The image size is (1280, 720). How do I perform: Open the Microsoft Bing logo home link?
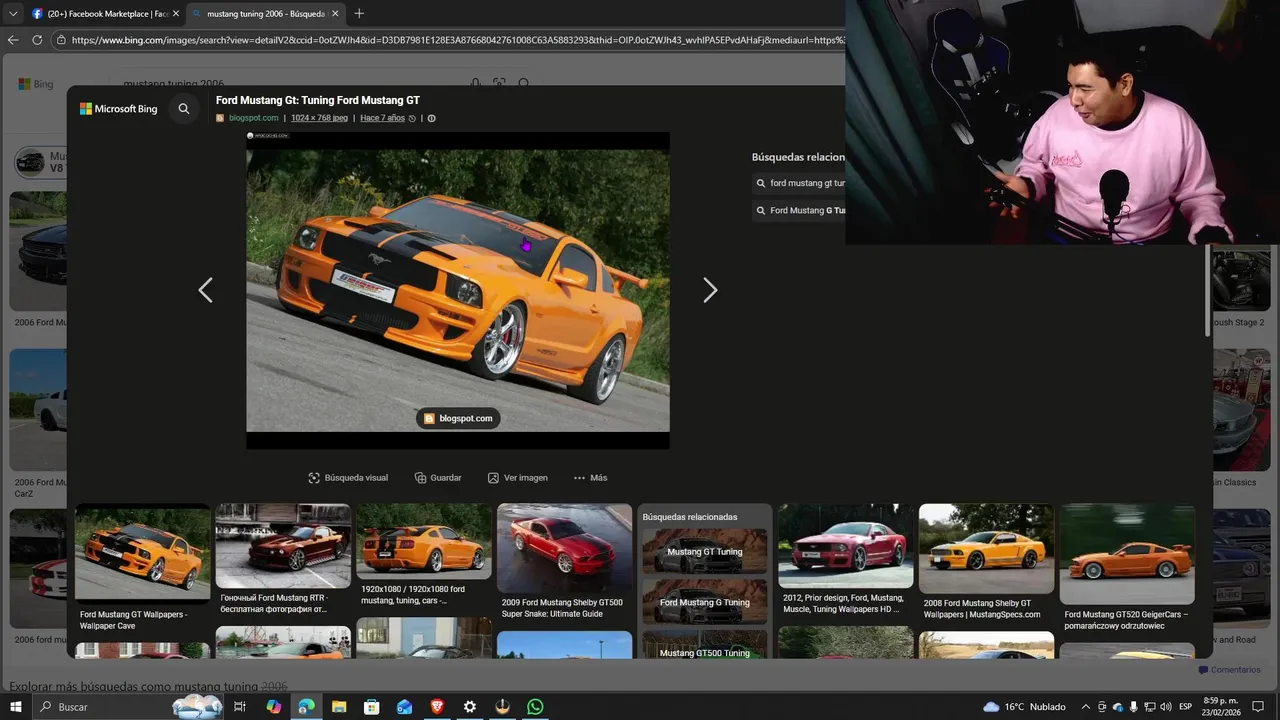(119, 109)
